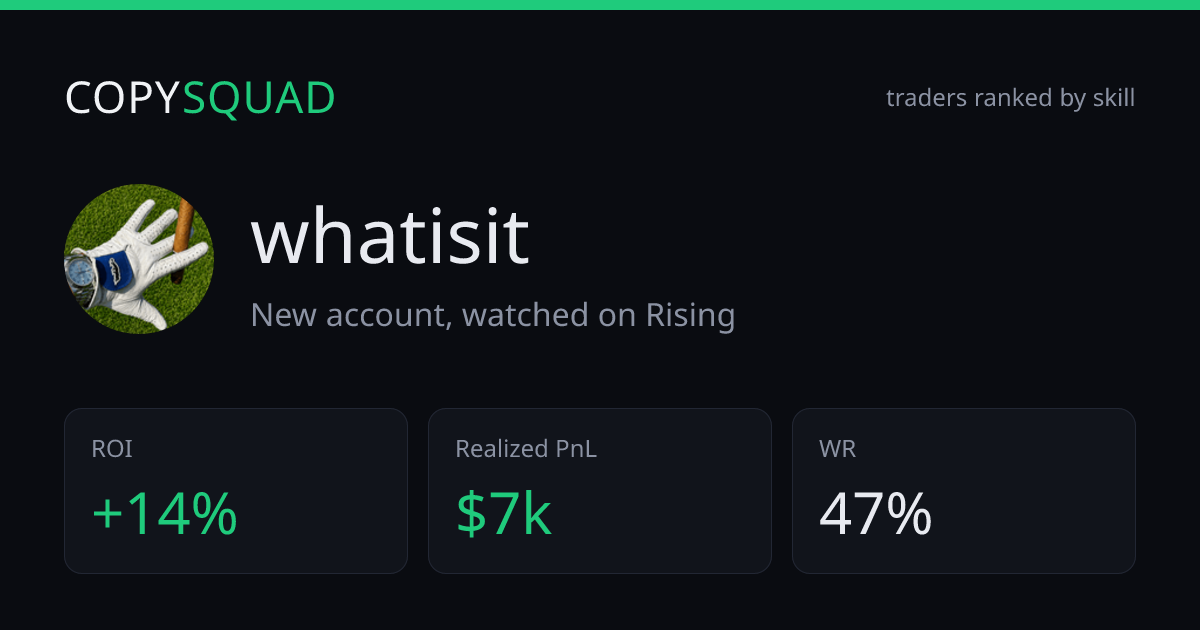The width and height of the screenshot is (1200, 630).
Task: Click the traders ranked by skill tagline
Action: pyautogui.click(x=1010, y=98)
